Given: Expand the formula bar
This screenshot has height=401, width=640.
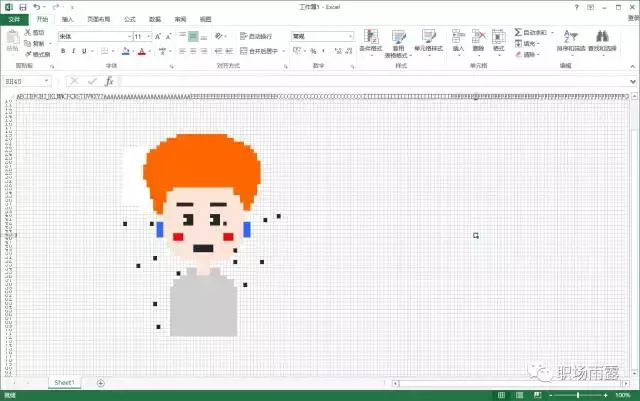Looking at the screenshot, I should click(x=633, y=81).
